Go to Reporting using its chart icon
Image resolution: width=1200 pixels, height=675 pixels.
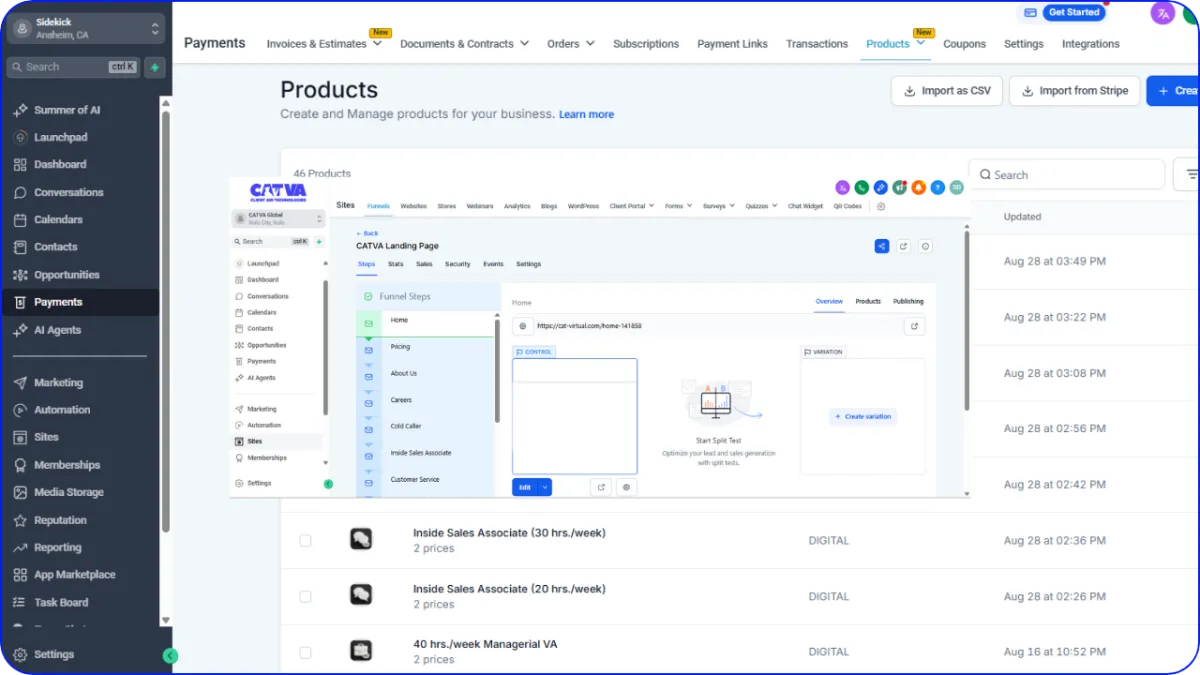(x=20, y=548)
